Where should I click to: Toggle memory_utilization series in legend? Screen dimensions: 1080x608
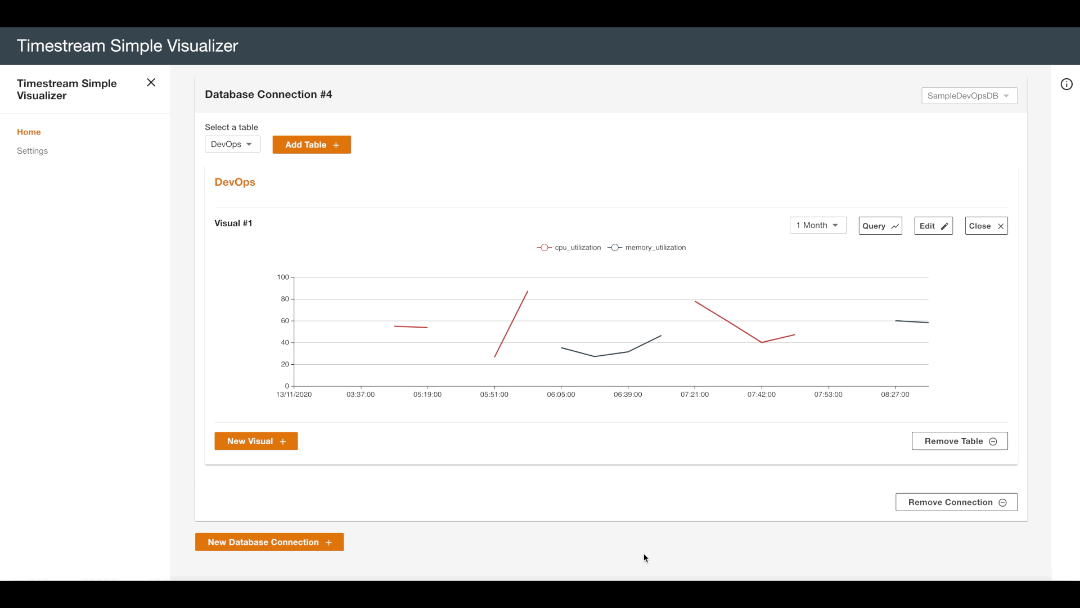647,247
